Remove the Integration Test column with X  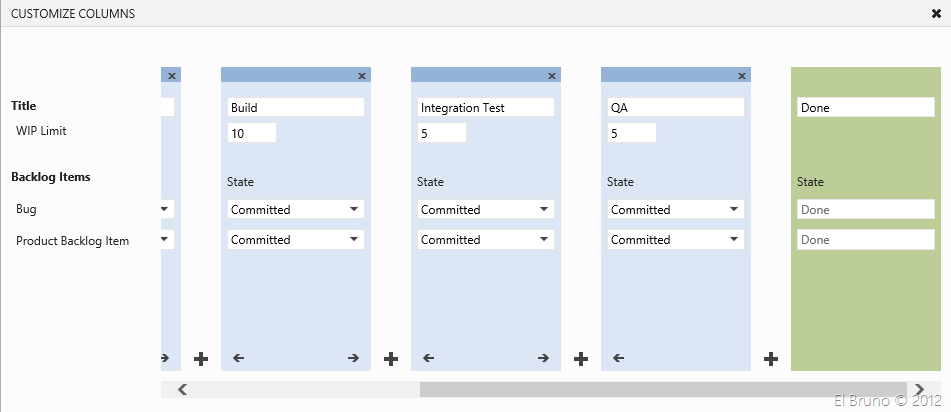[x=552, y=75]
